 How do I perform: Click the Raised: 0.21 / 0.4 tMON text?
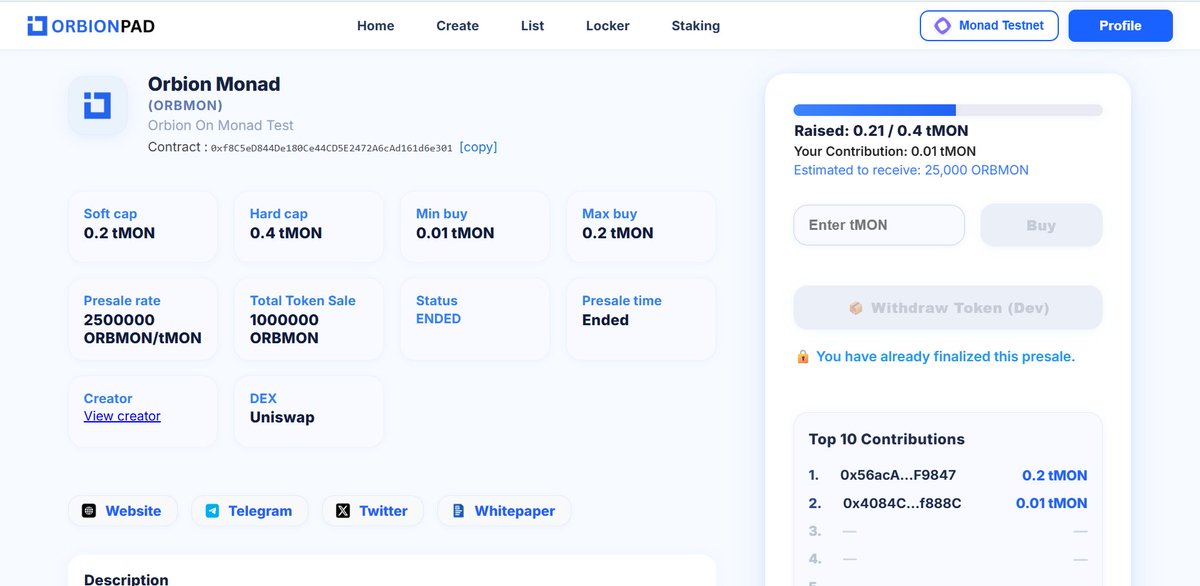pos(881,131)
